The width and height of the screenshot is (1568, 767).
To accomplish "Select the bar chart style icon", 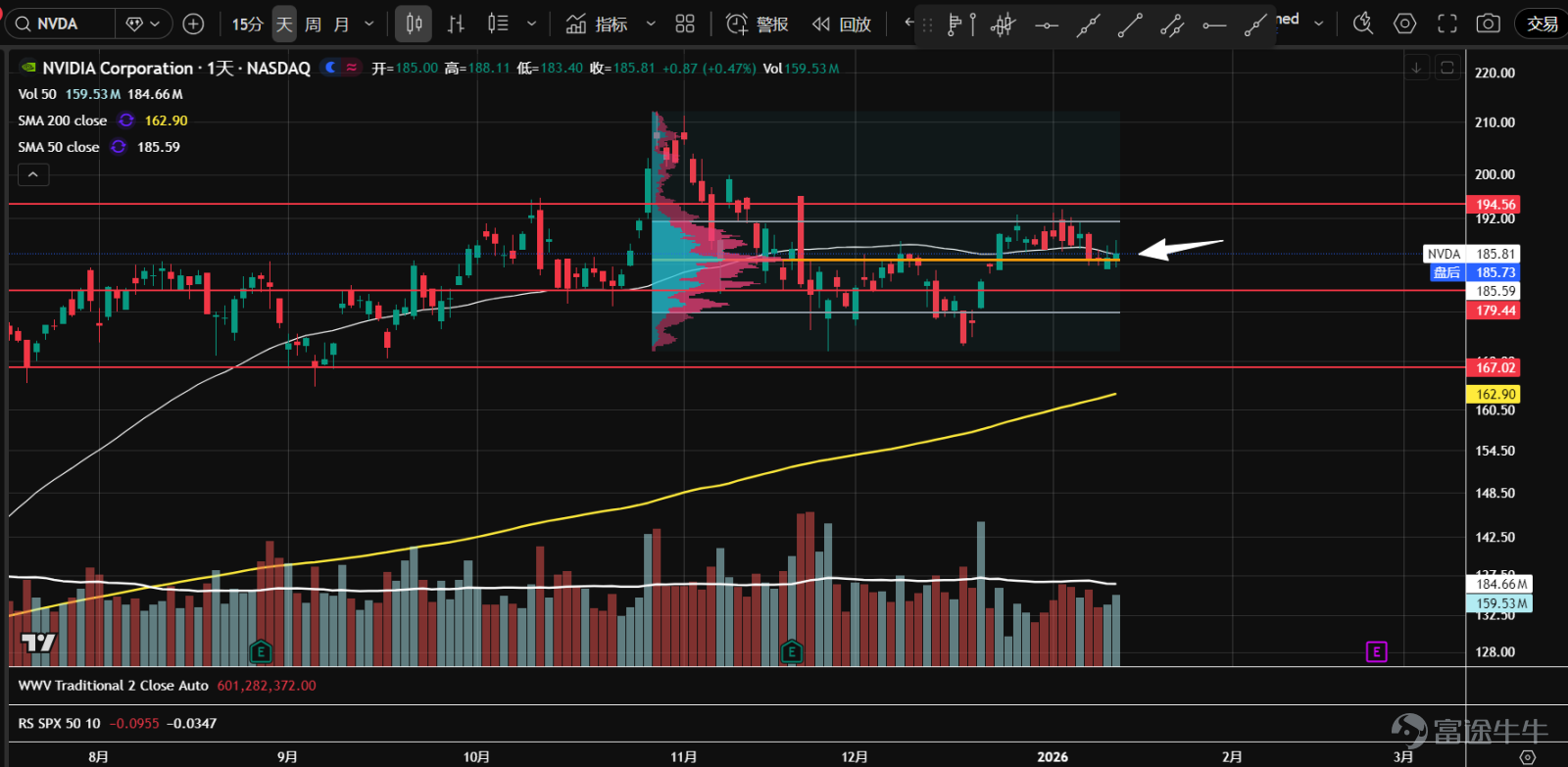I will pyautogui.click(x=456, y=24).
